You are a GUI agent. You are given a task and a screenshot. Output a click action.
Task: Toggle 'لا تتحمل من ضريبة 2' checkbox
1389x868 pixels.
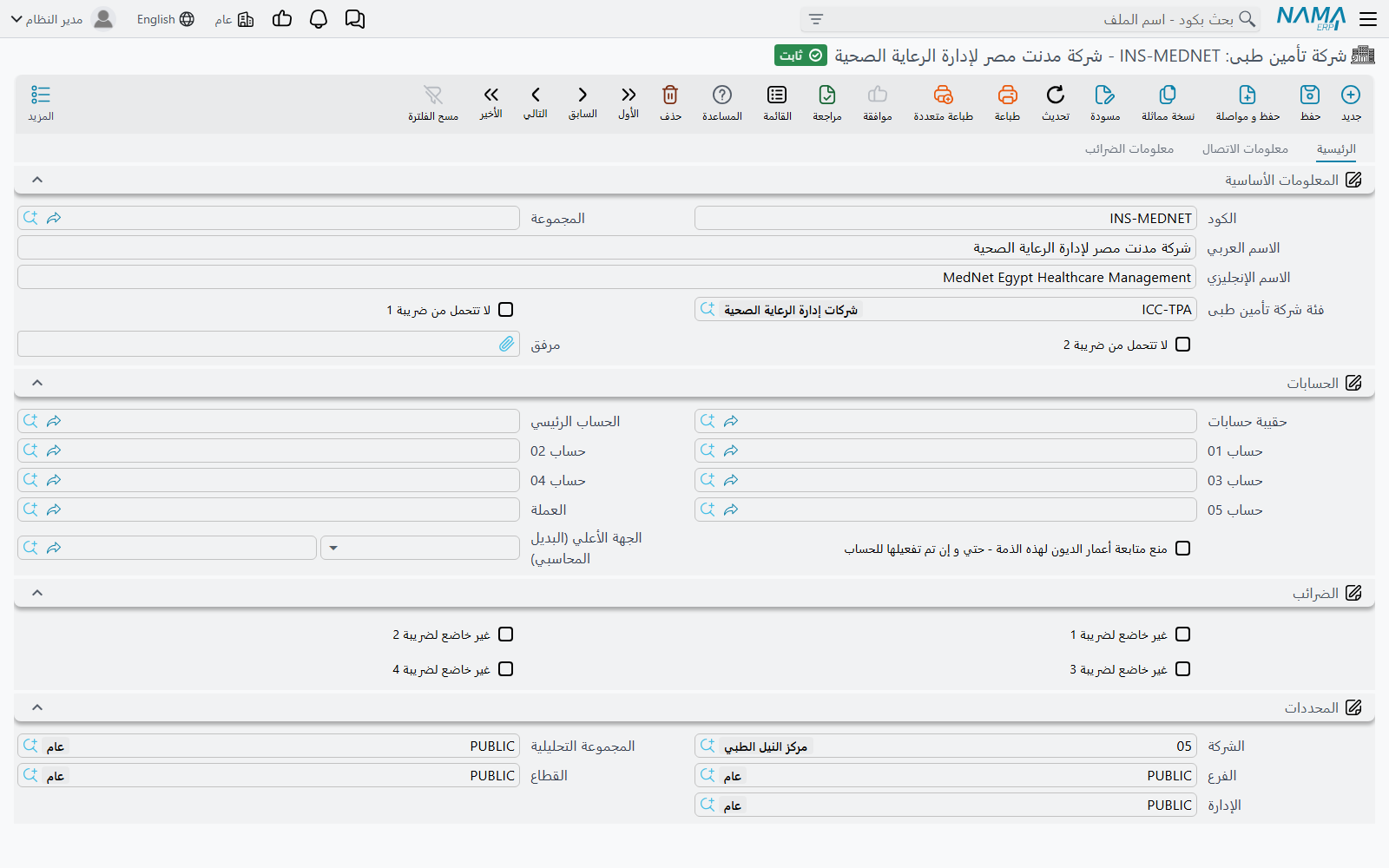[1182, 345]
